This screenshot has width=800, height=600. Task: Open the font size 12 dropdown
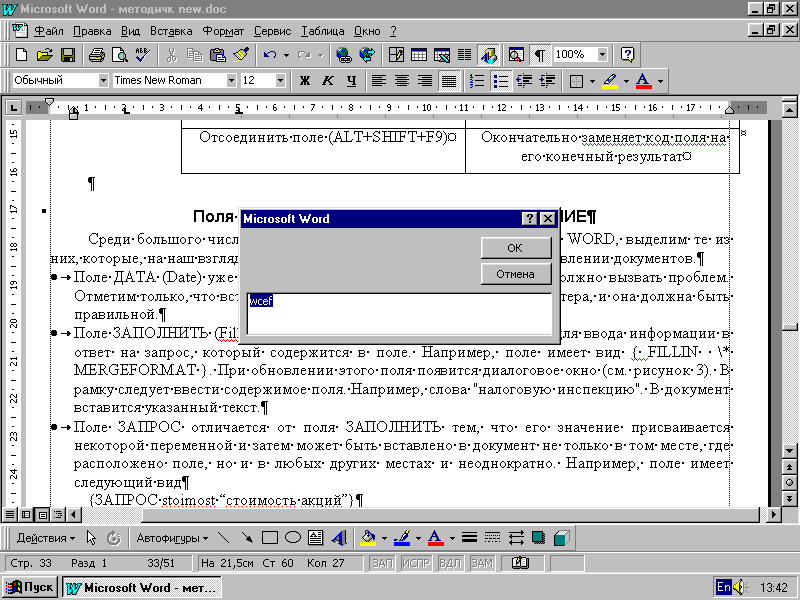pyautogui.click(x=280, y=81)
